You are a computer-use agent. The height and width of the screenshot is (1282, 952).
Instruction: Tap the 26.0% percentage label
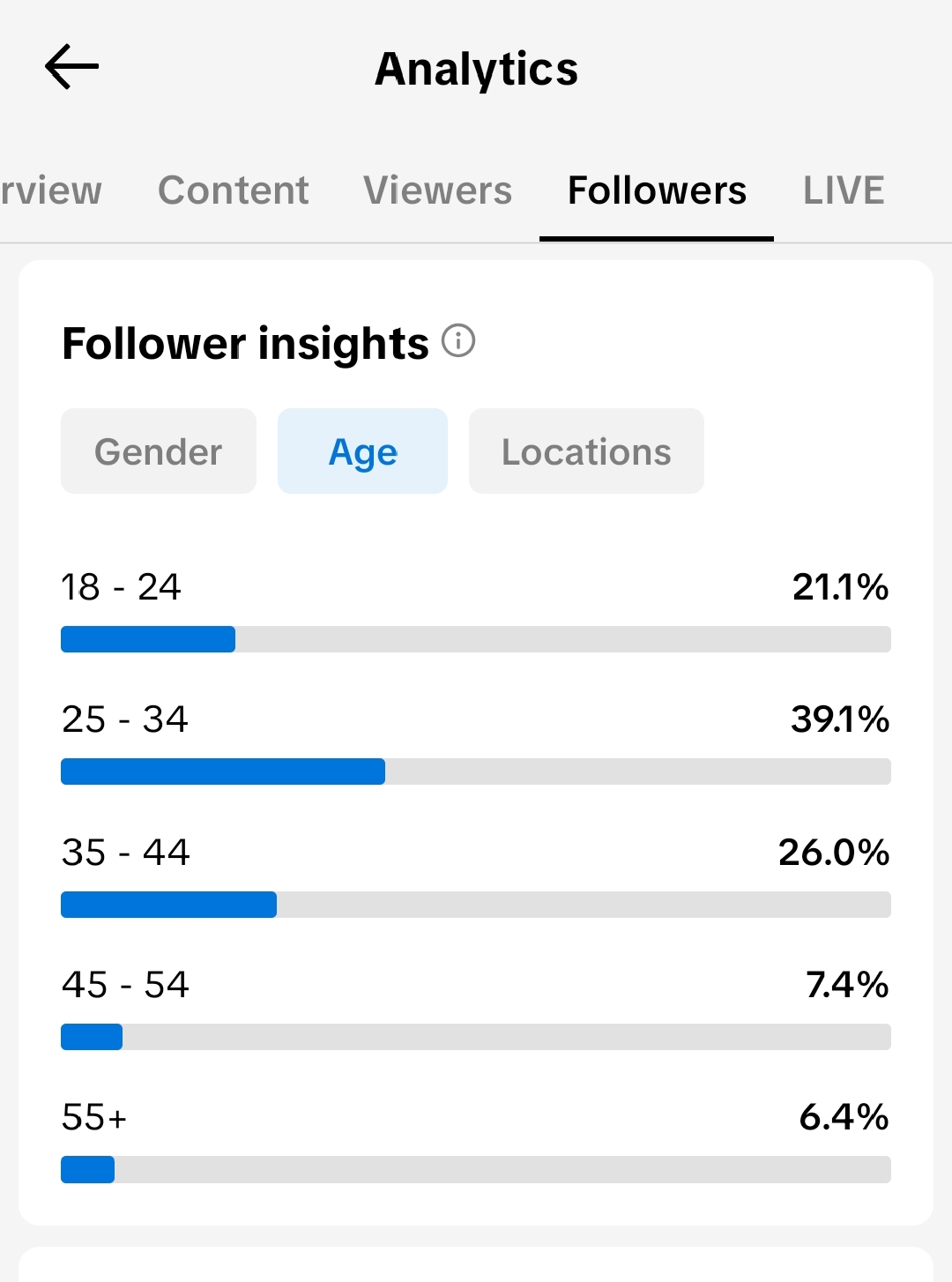[x=834, y=852]
